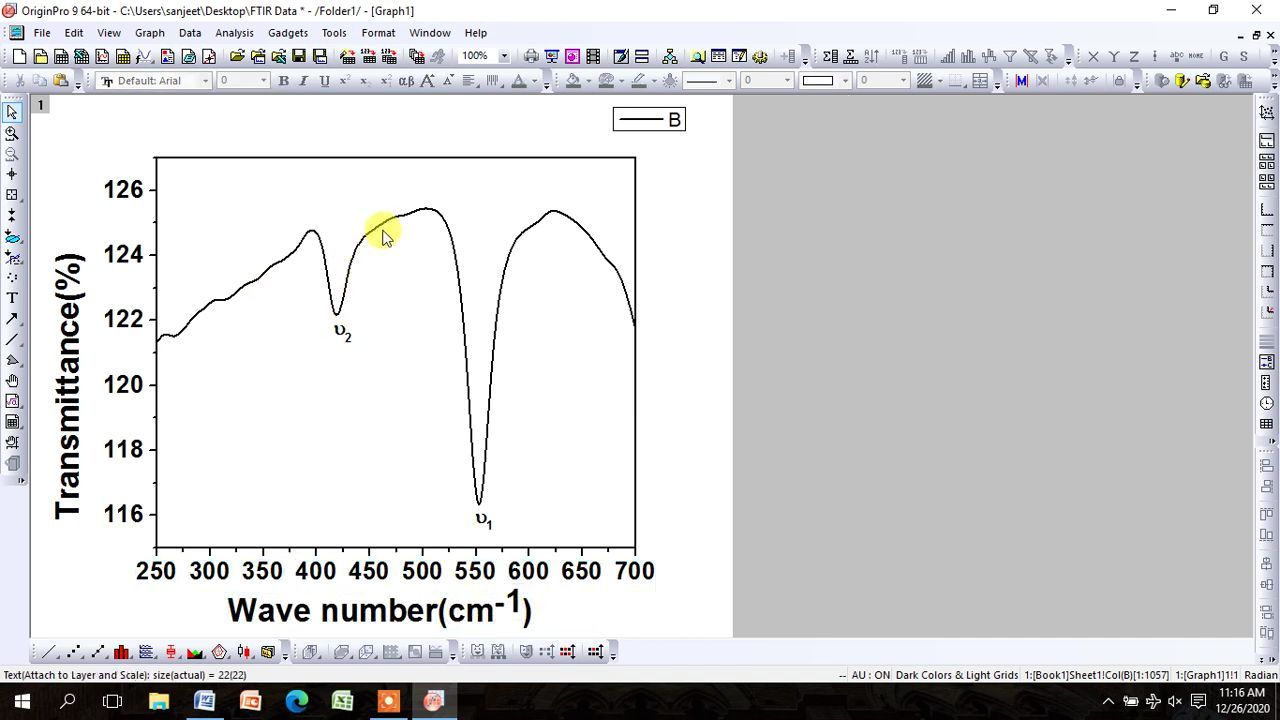Click the Increase Font Size icon
1280x720 pixels.
(427, 81)
